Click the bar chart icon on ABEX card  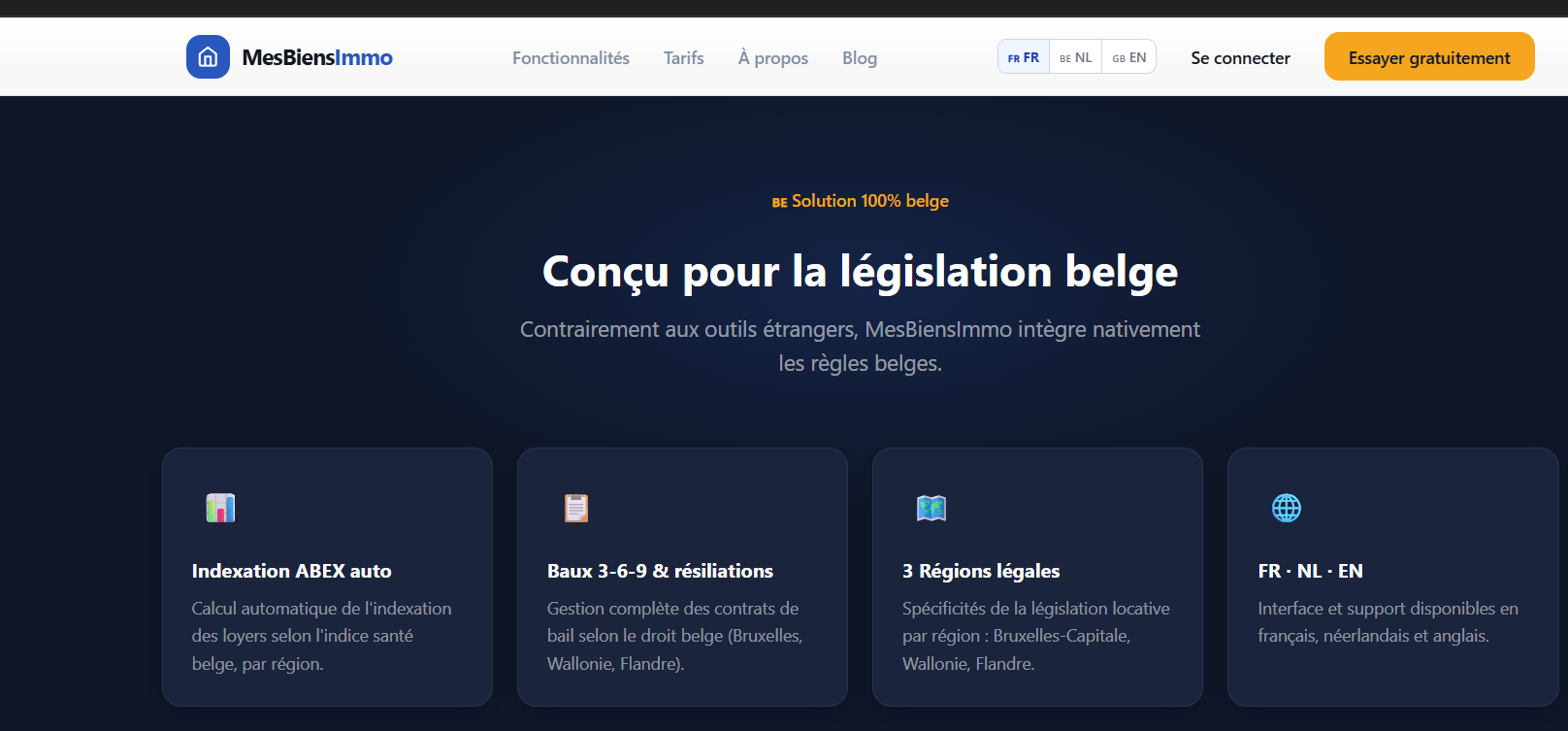(x=220, y=508)
